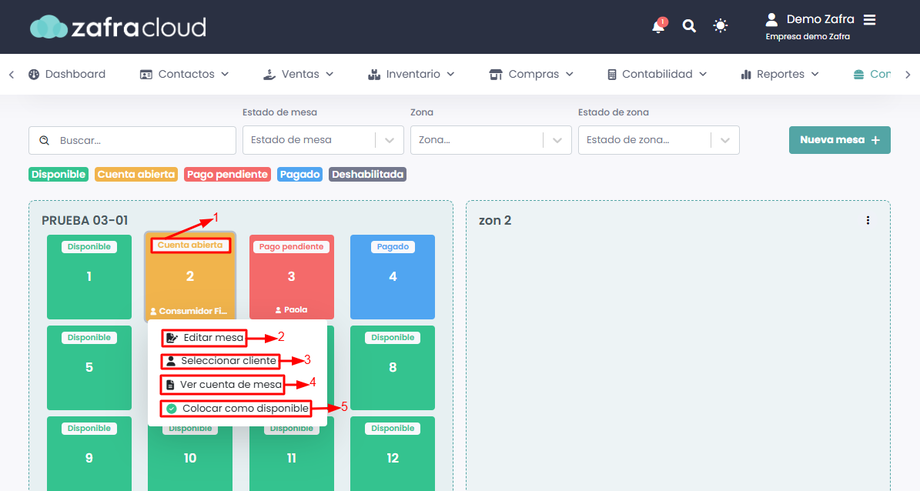
Task: Click the Seleccionar cliente person icon
Action: click(x=171, y=361)
